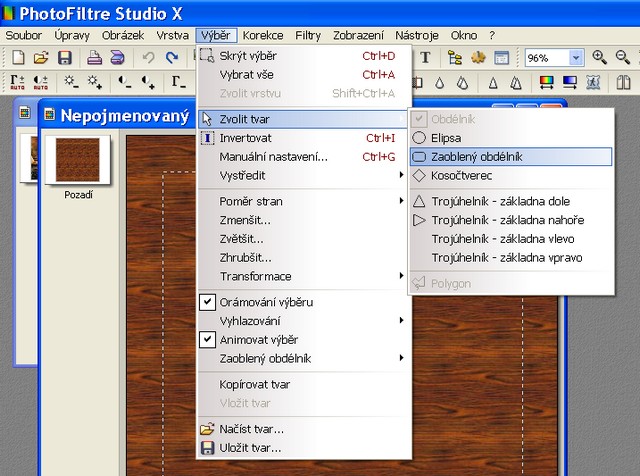This screenshot has height=476, width=640.
Task: Click Vybrat vše menu entry
Action: [x=303, y=75]
